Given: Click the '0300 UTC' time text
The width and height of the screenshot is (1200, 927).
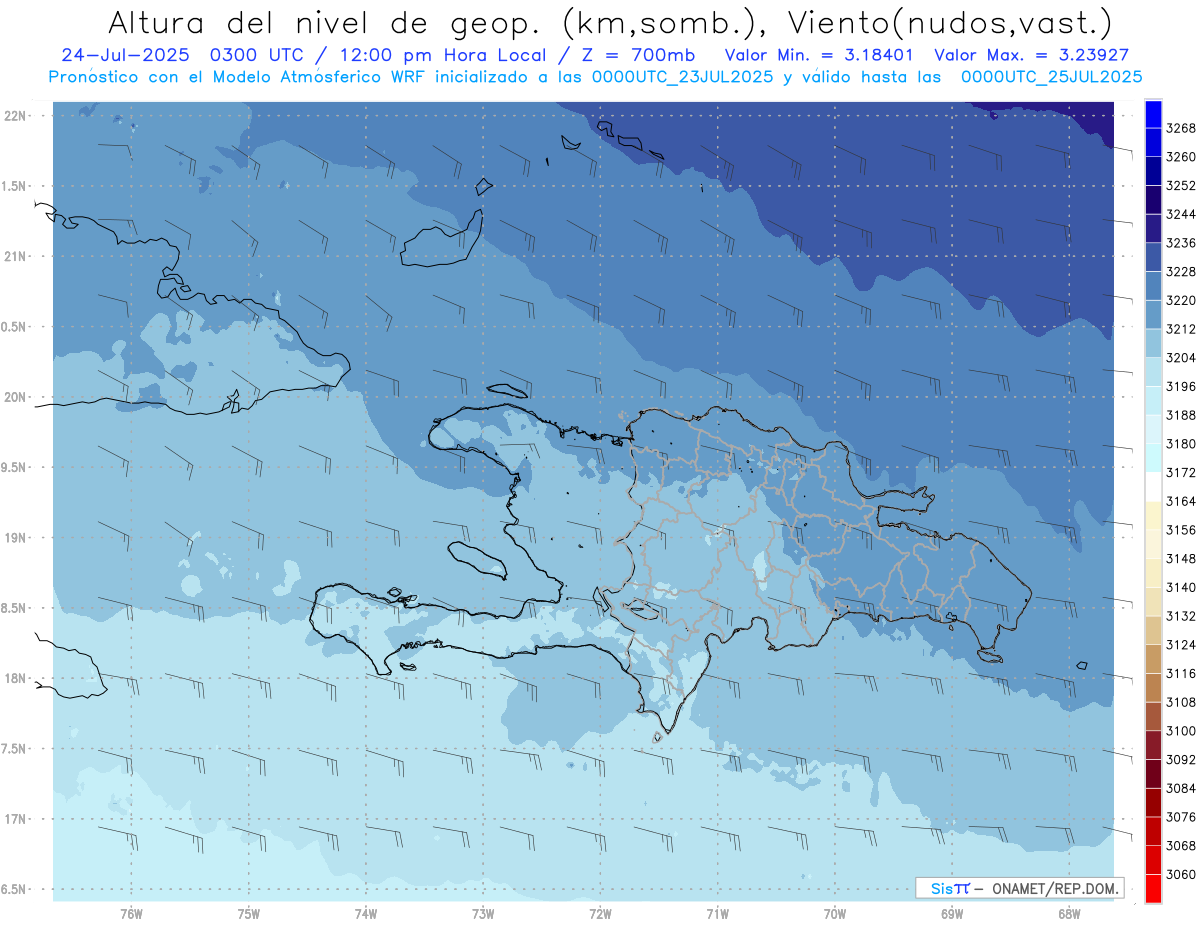Looking at the screenshot, I should (x=257, y=56).
